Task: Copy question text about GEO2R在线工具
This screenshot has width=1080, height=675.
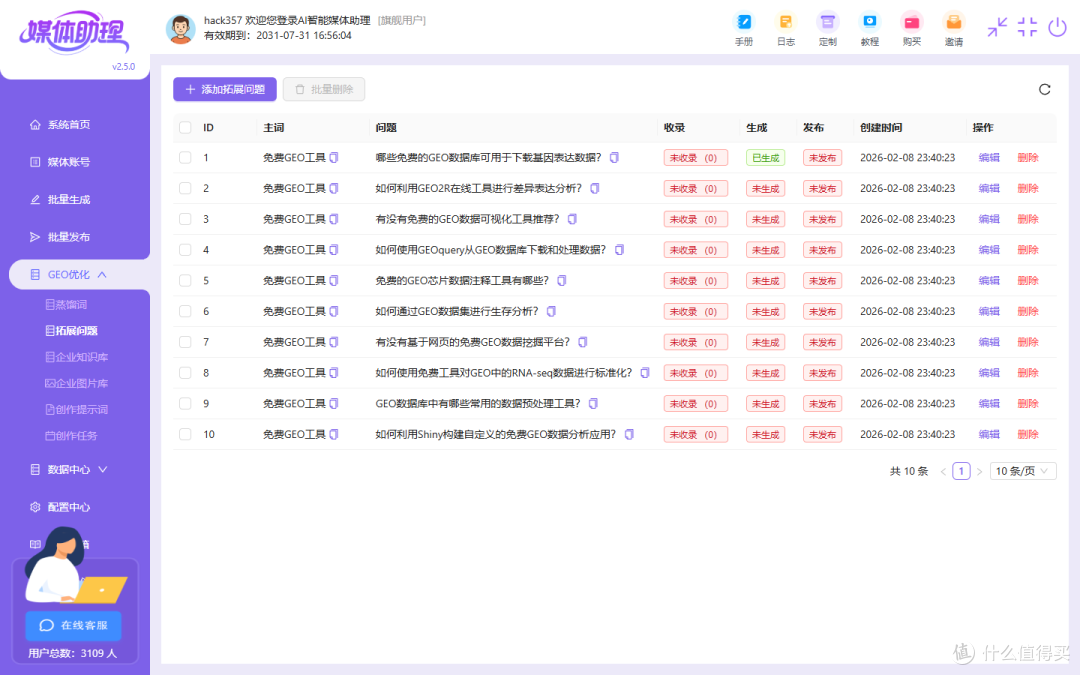Action: (595, 188)
